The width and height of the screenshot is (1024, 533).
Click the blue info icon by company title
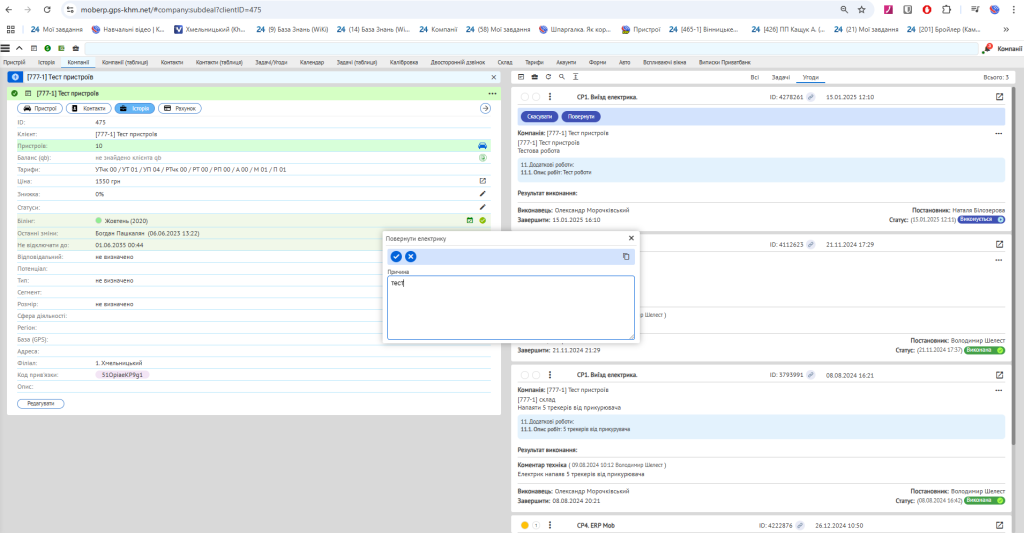(15, 77)
